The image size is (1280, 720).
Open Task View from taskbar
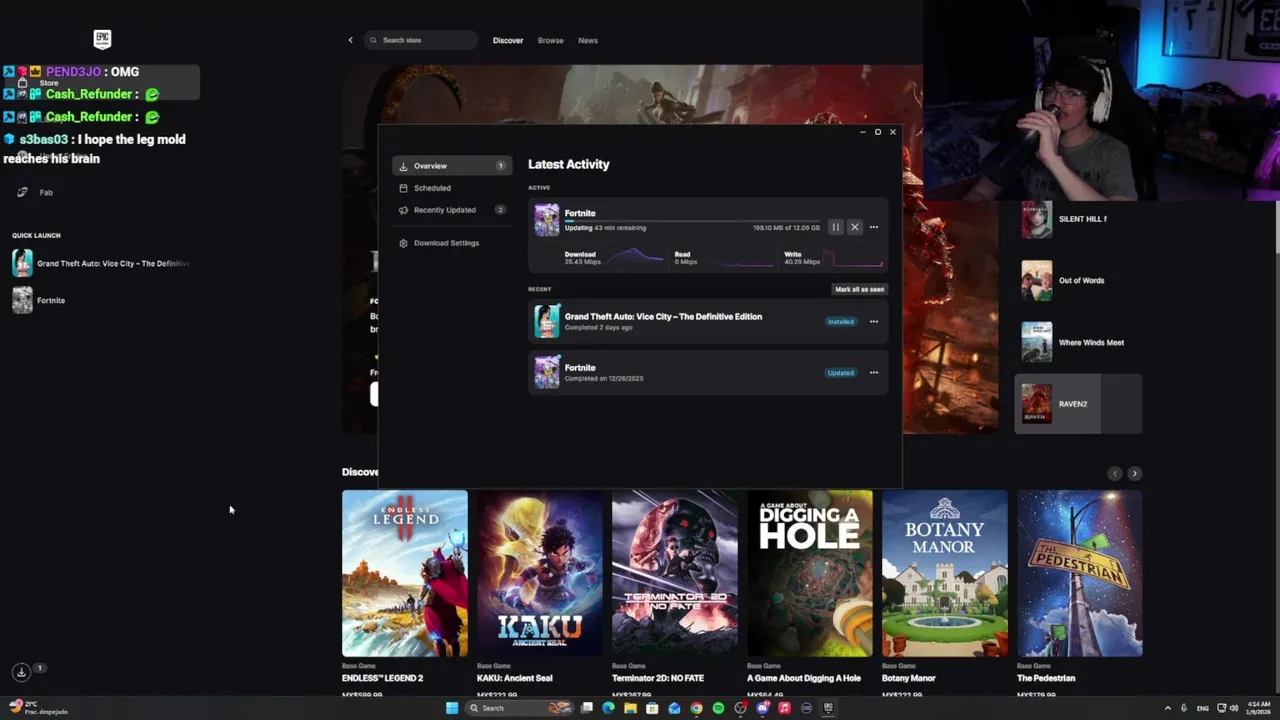tap(587, 708)
